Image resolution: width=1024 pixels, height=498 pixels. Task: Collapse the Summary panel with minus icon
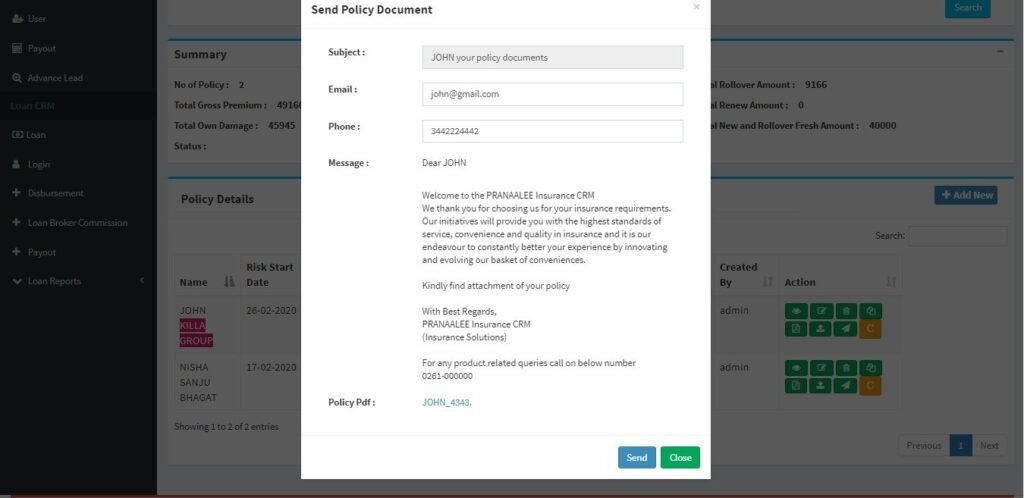(x=1000, y=50)
